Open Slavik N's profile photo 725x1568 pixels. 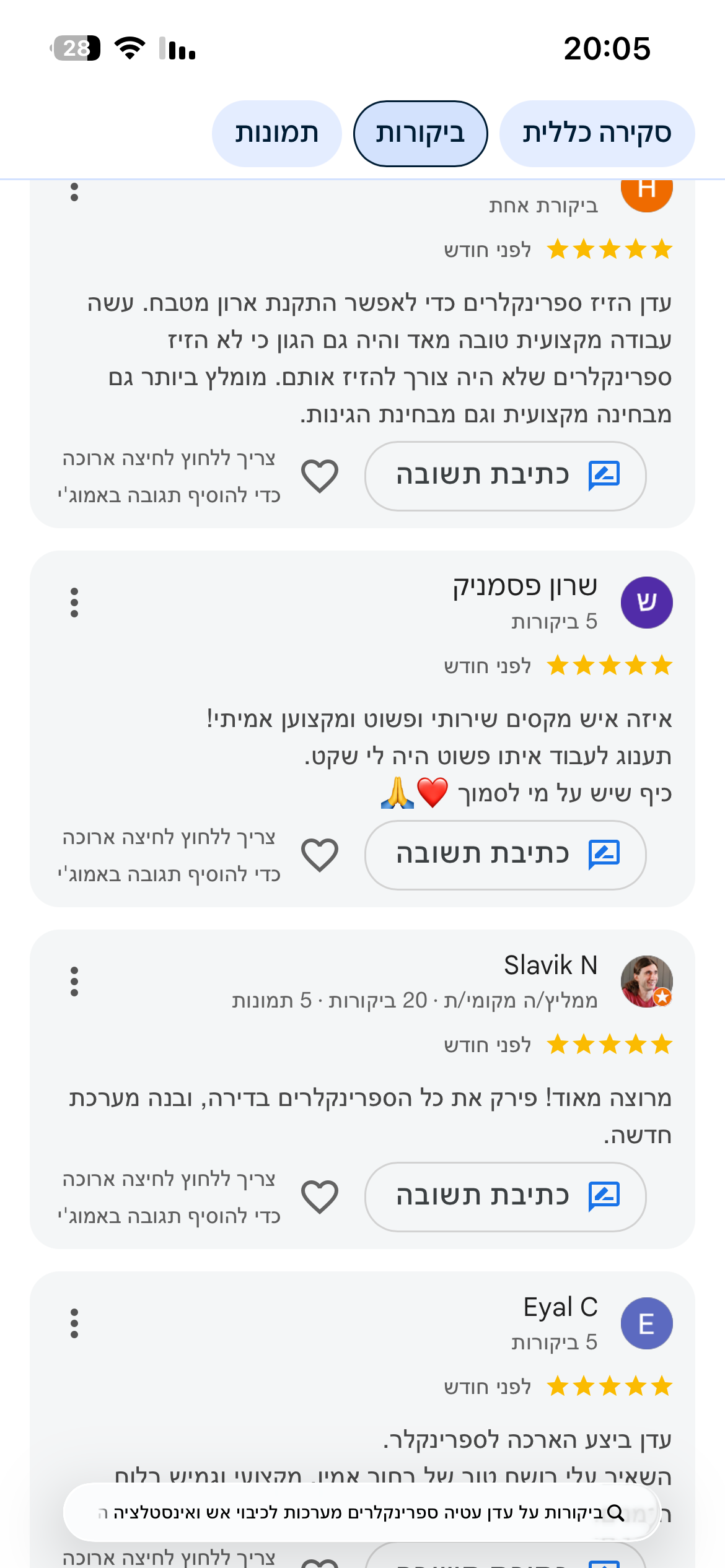[x=647, y=982]
